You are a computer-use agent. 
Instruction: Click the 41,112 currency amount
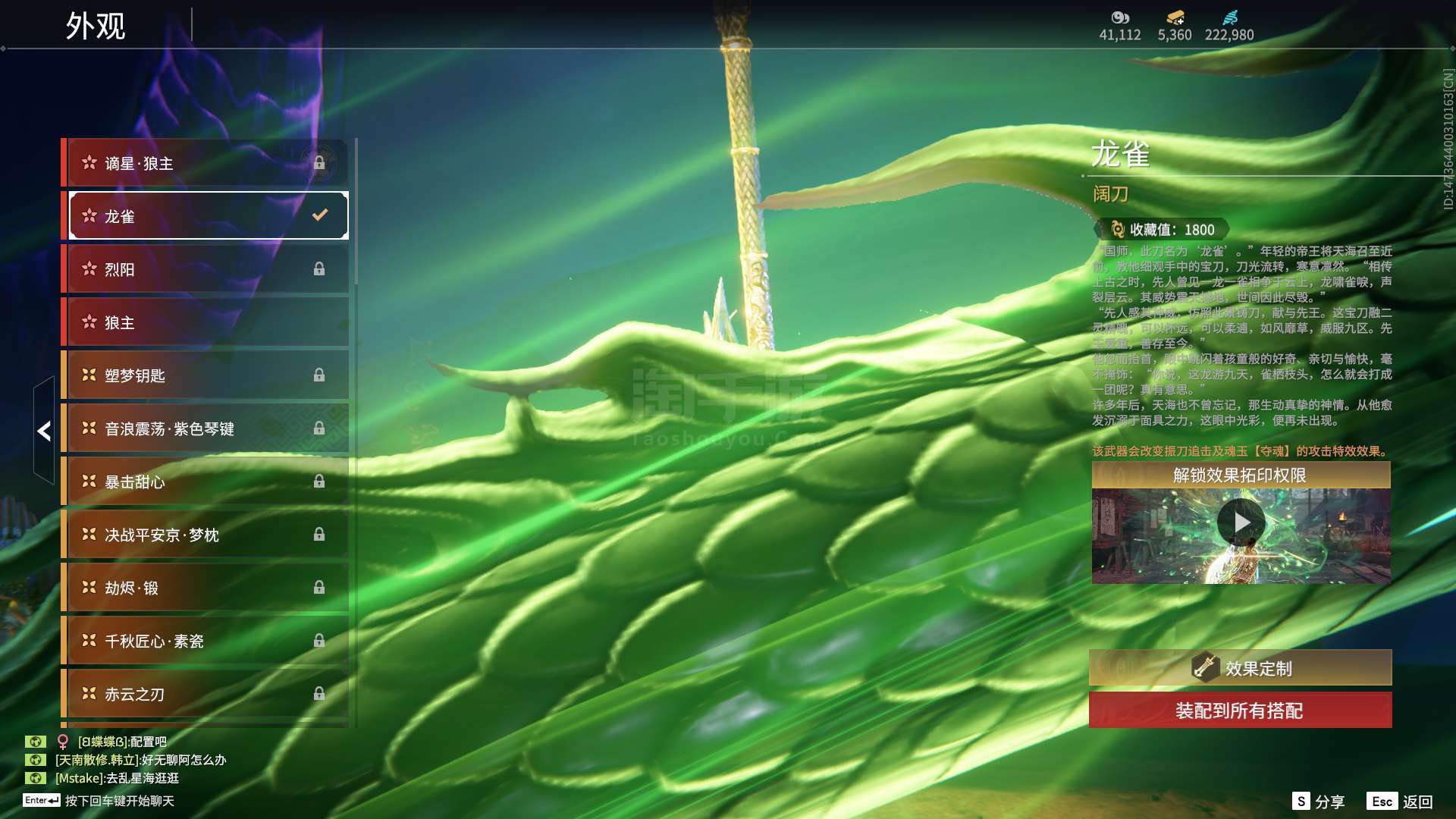click(1120, 35)
